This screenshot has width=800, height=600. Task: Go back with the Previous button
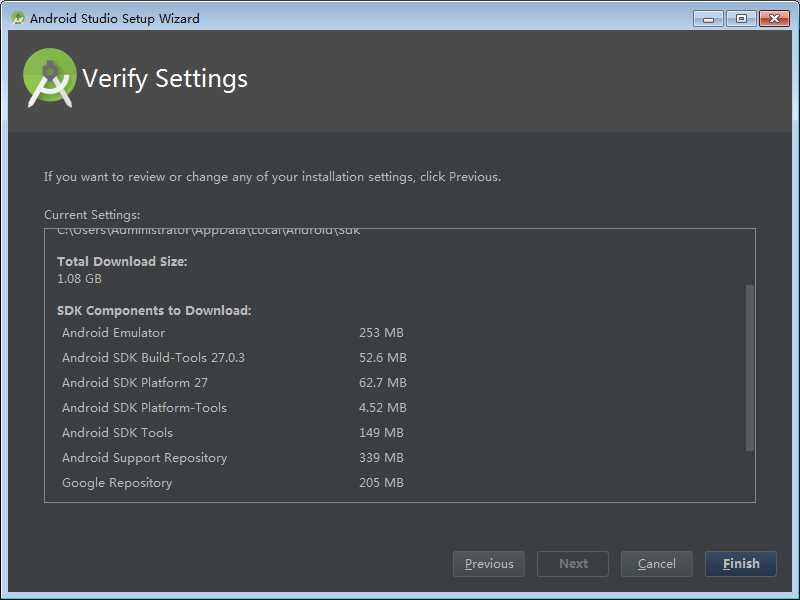[489, 564]
